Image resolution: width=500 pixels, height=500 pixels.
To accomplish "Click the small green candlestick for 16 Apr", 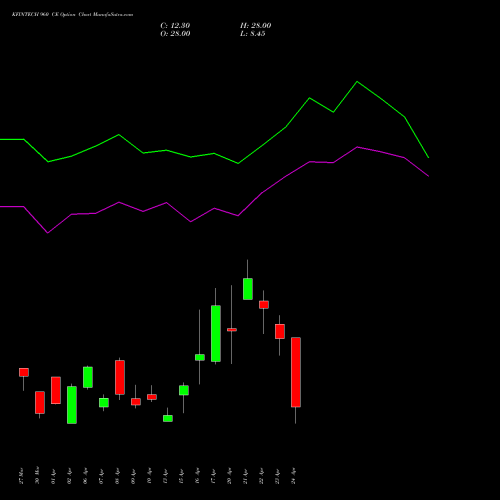I will click(200, 357).
